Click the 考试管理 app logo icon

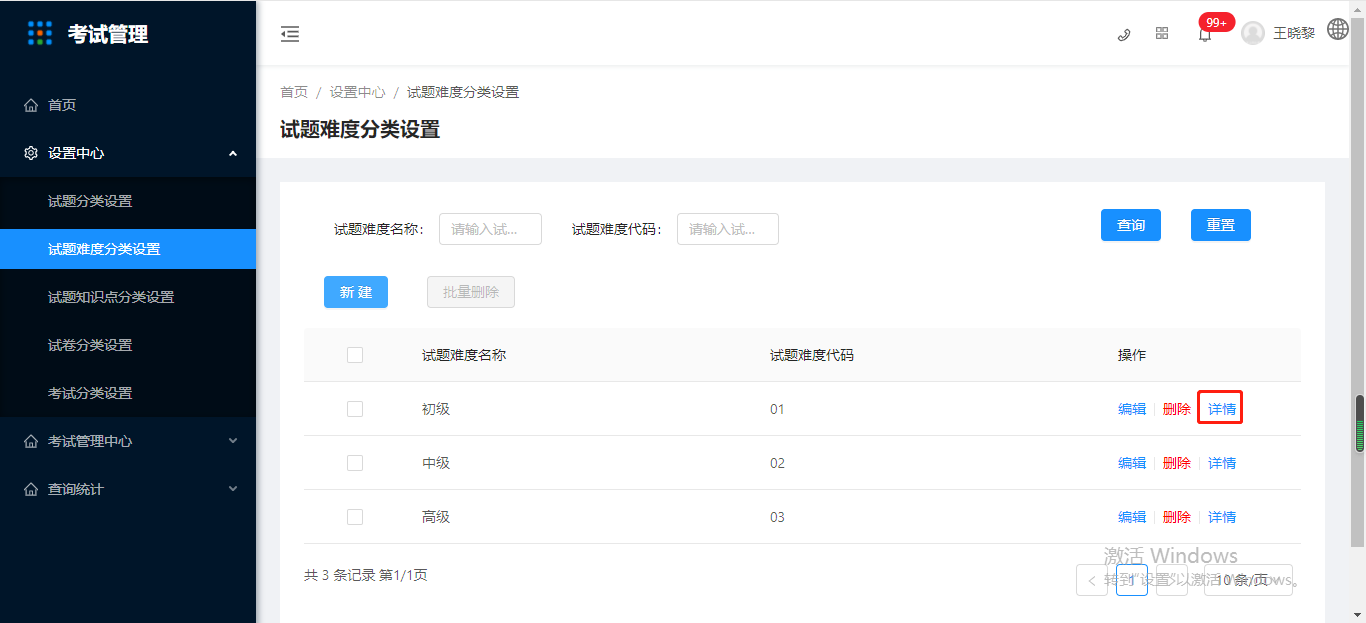[40, 33]
